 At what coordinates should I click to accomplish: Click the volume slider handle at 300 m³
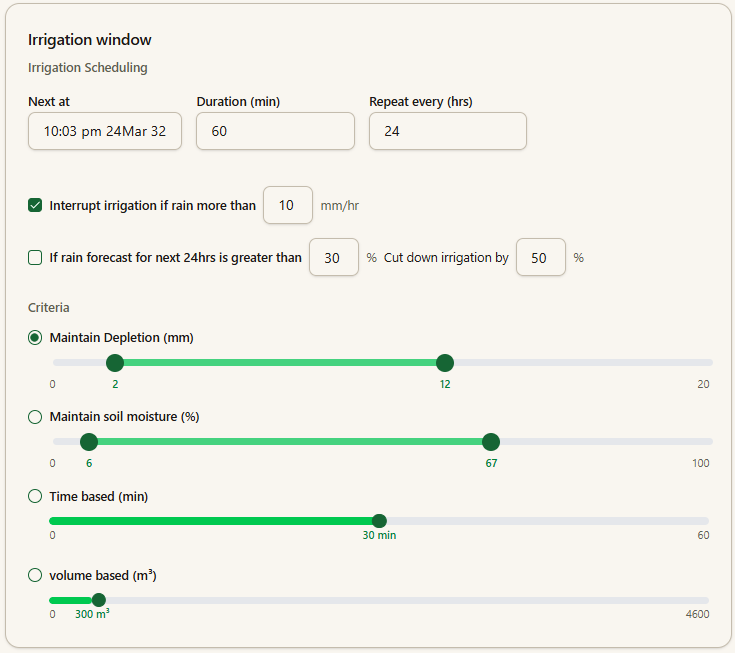[x=98, y=600]
